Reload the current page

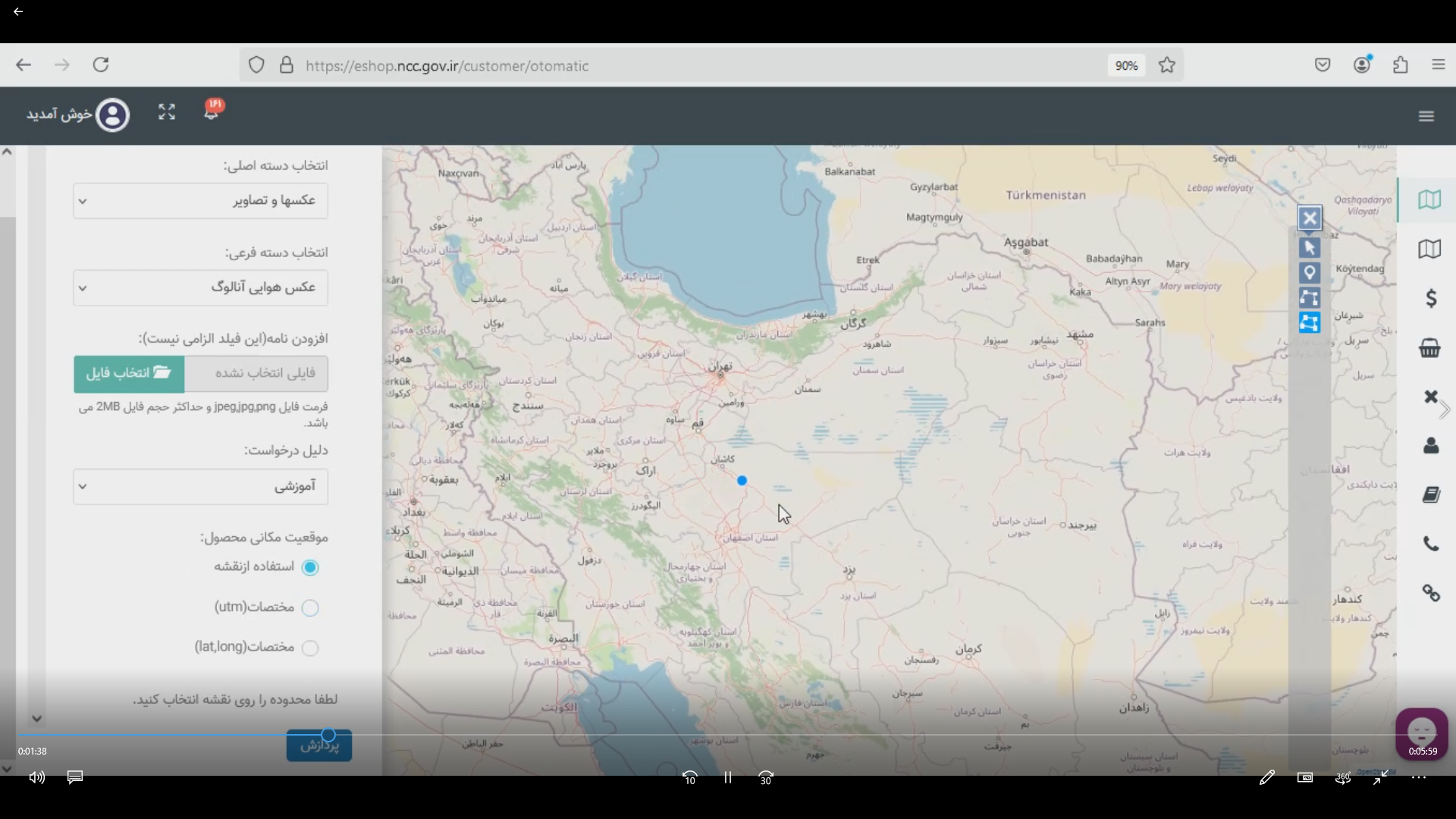coord(101,64)
